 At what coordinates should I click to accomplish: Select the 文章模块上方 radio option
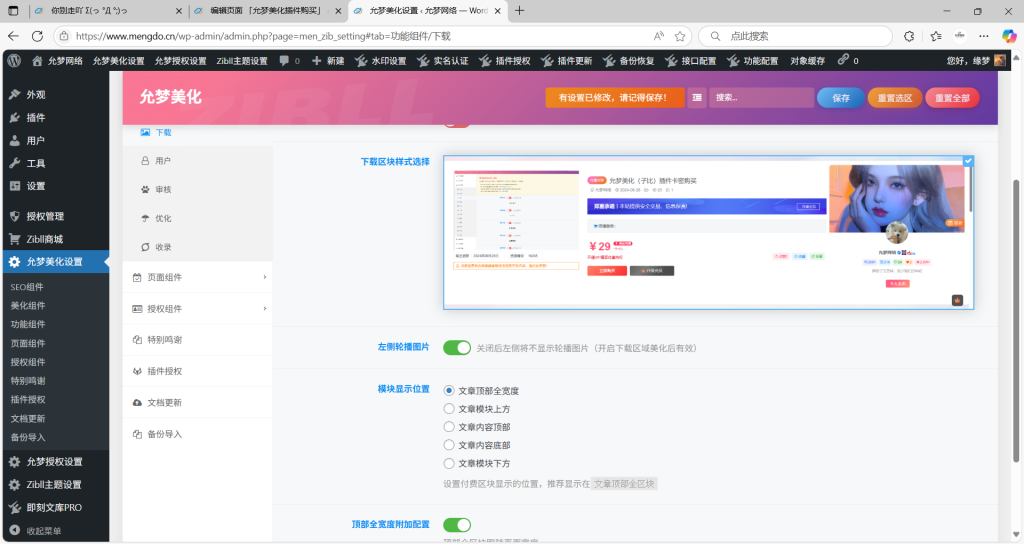point(449,409)
